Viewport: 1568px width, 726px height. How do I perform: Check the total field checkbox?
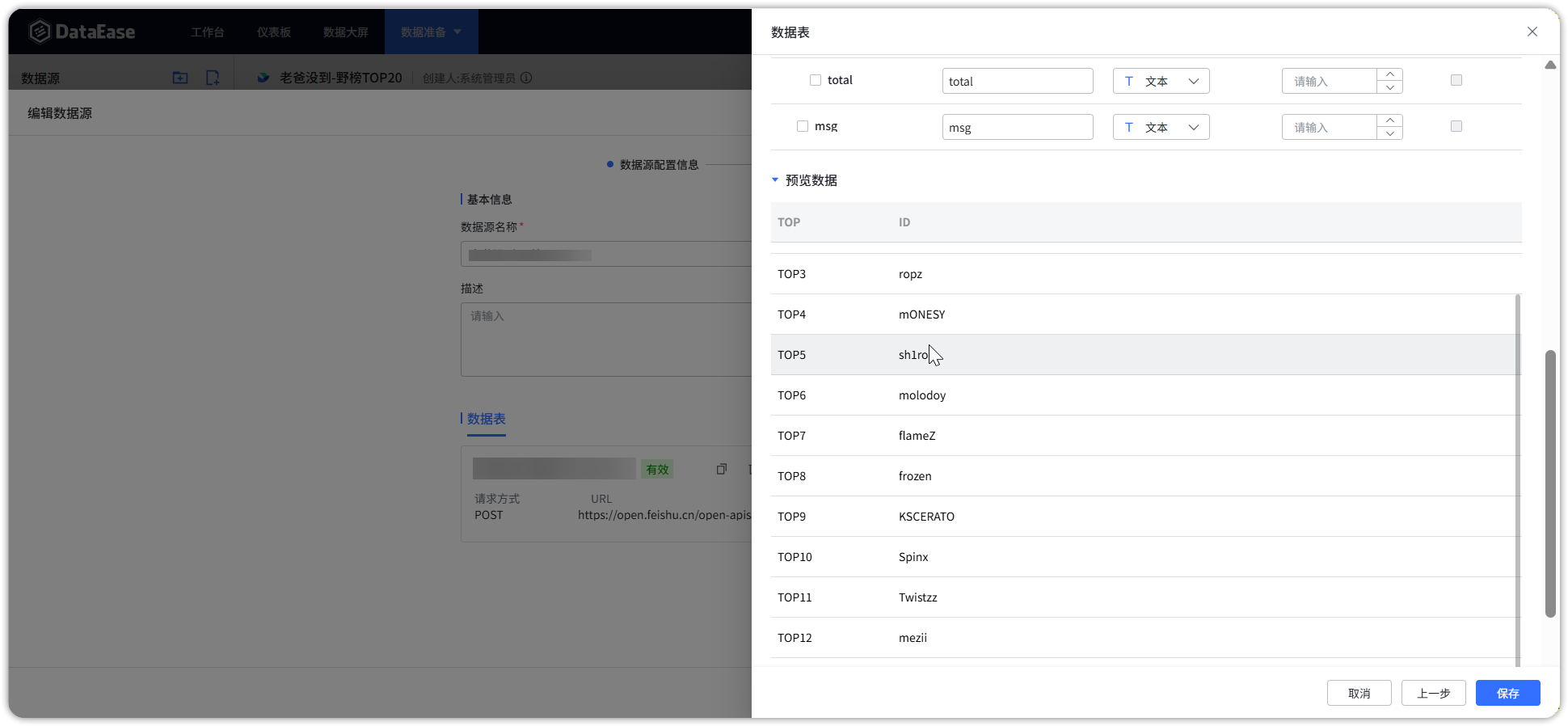point(816,80)
